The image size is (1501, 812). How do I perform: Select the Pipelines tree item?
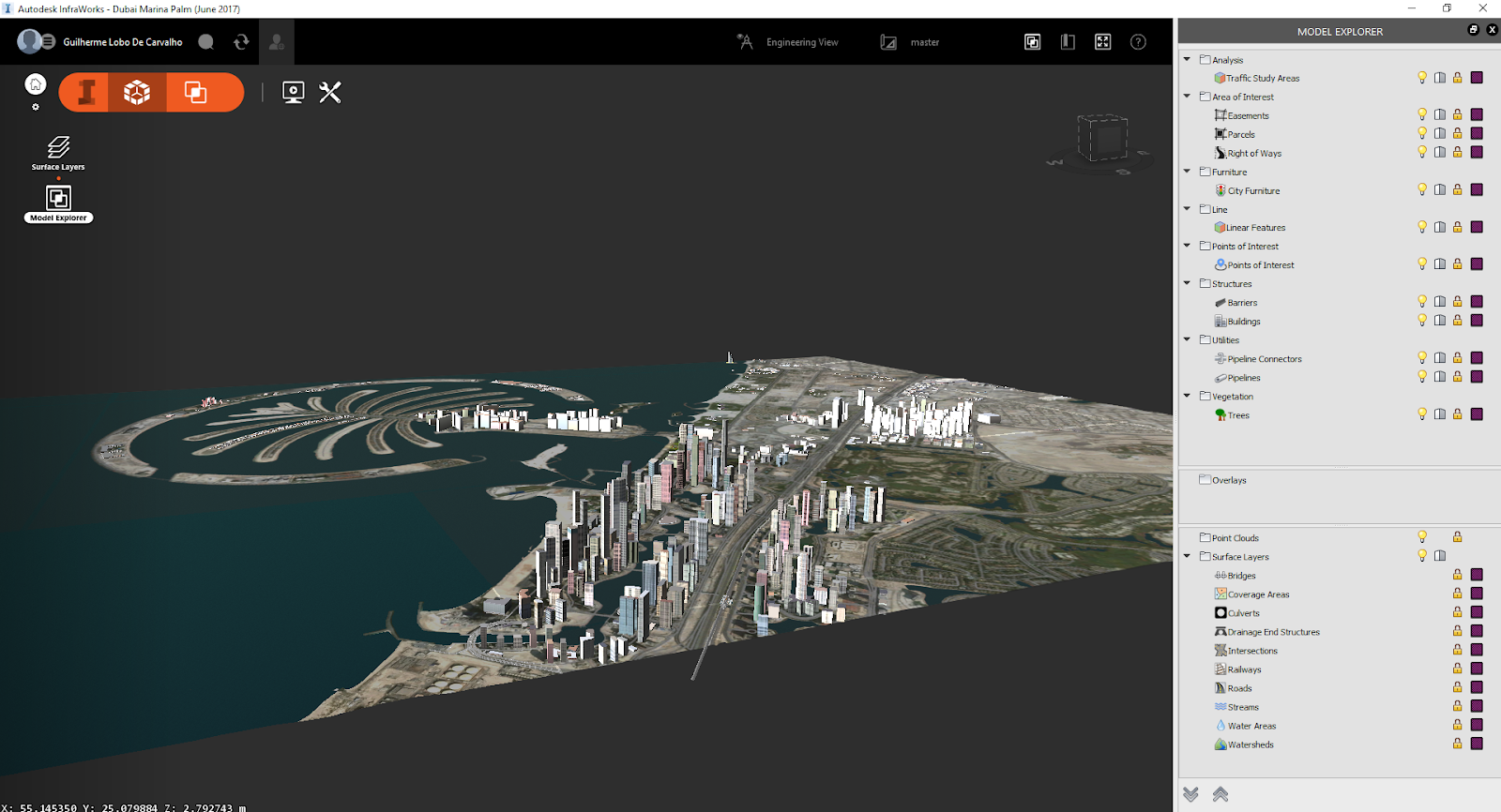click(1243, 378)
